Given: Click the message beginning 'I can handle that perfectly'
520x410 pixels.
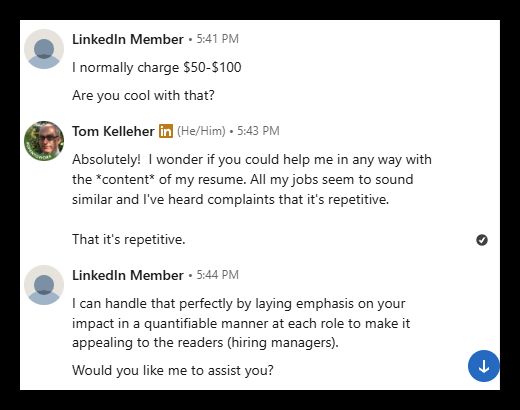Looking at the screenshot, I should [241, 323].
